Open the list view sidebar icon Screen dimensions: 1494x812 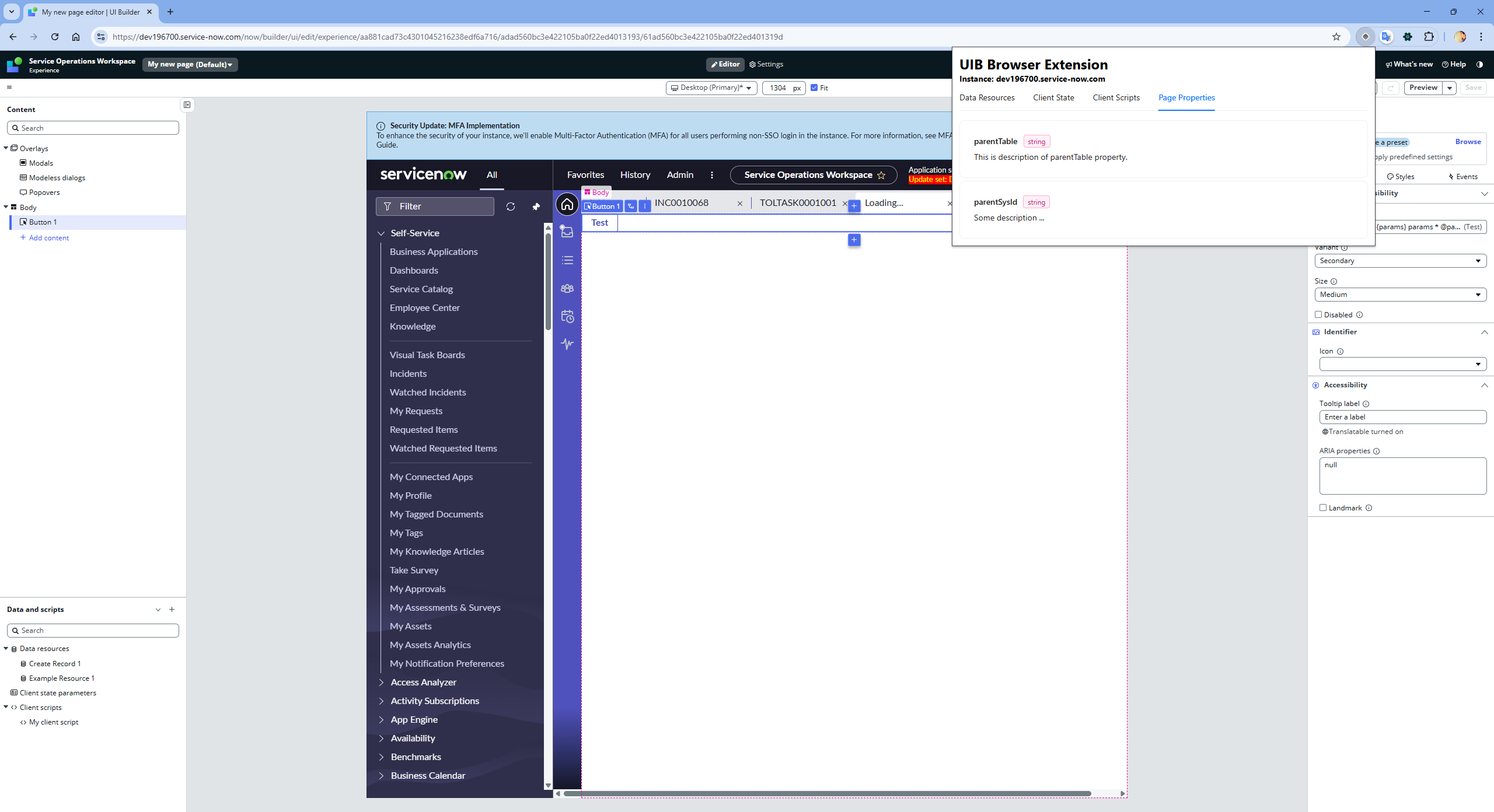click(x=567, y=260)
